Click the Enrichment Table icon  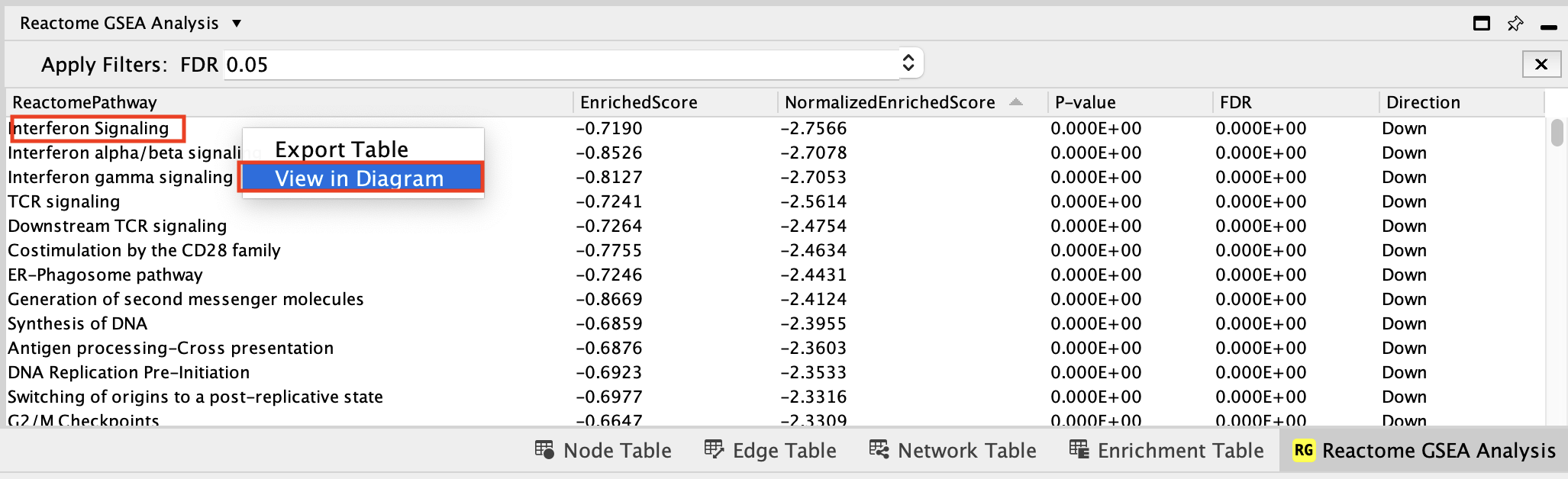(x=1079, y=450)
